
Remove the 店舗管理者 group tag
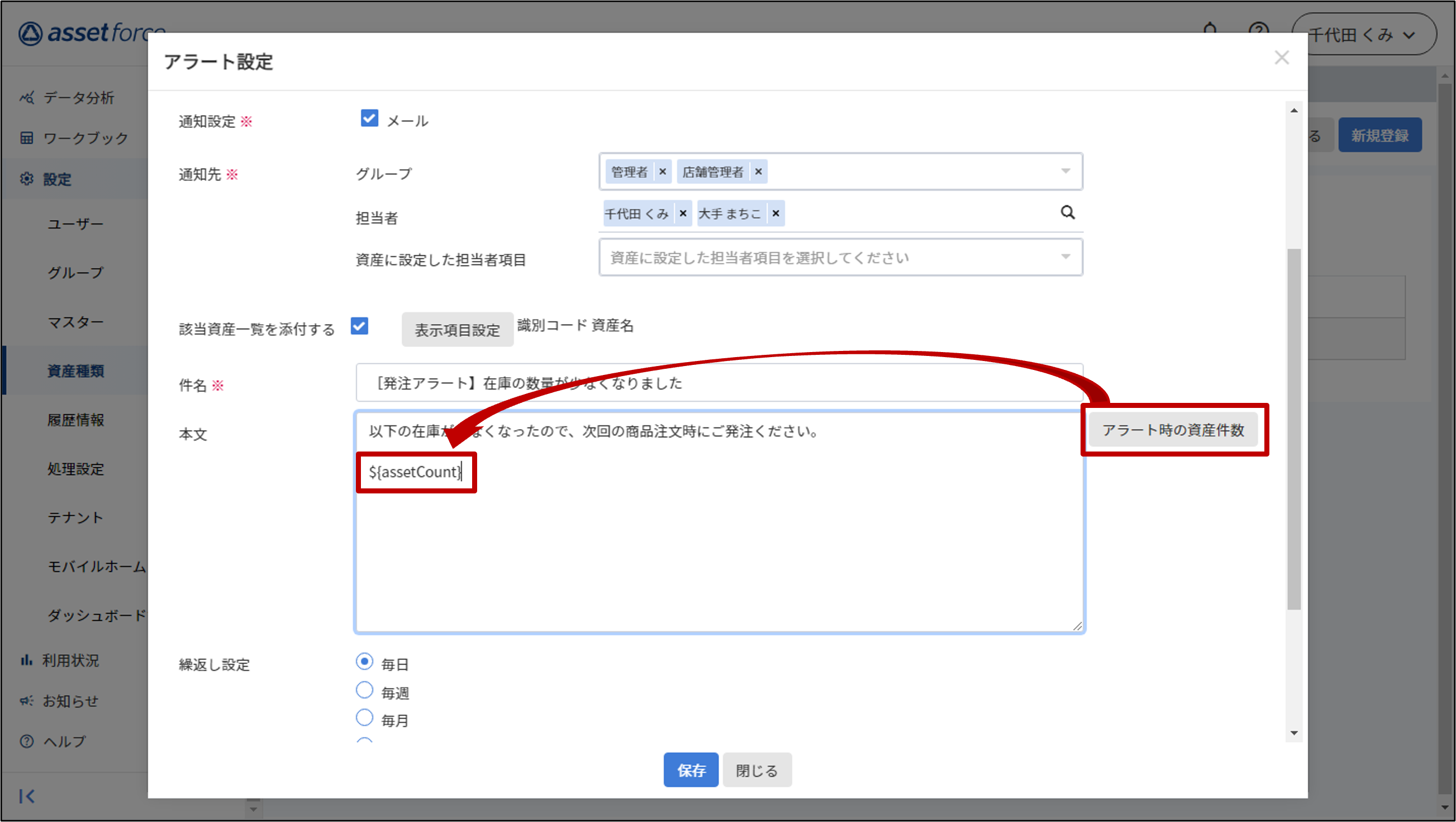(x=759, y=172)
